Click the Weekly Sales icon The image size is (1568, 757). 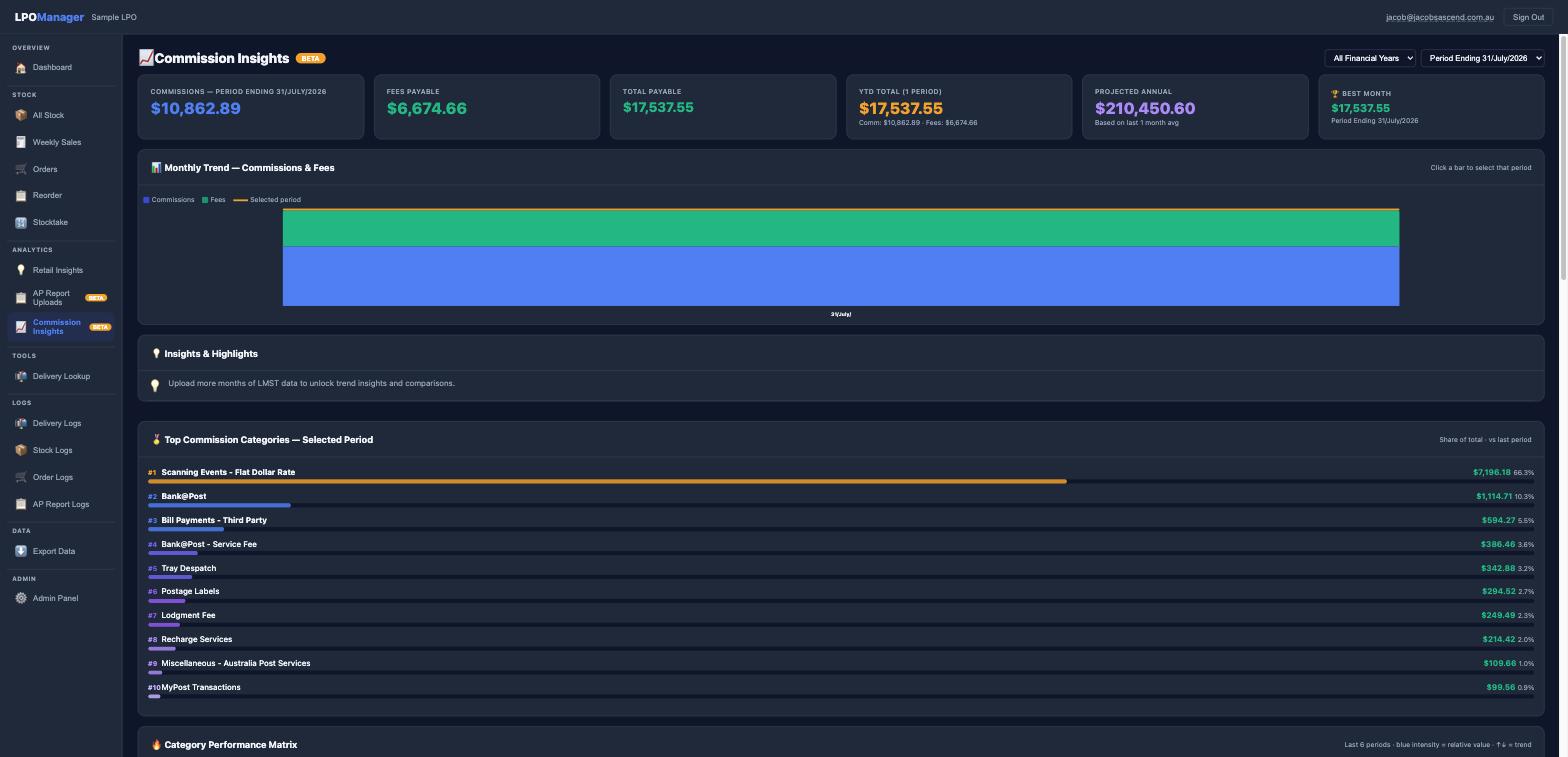(x=21, y=142)
